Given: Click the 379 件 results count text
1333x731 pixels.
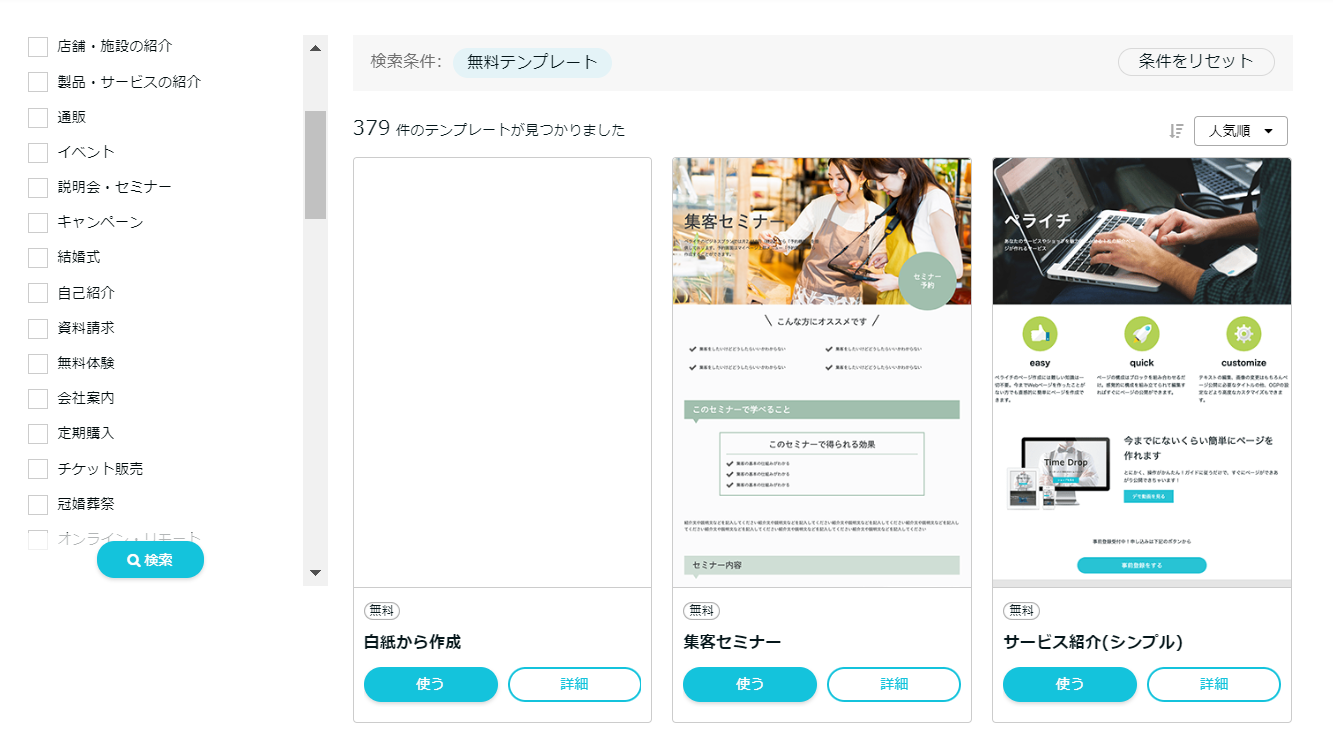Looking at the screenshot, I should tap(489, 129).
